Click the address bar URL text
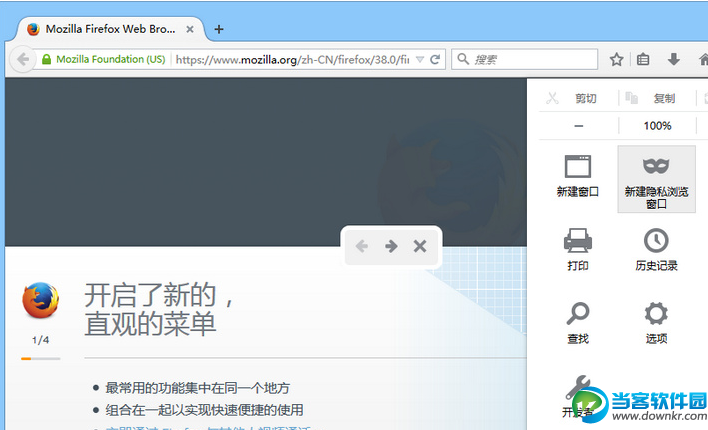 [292, 59]
